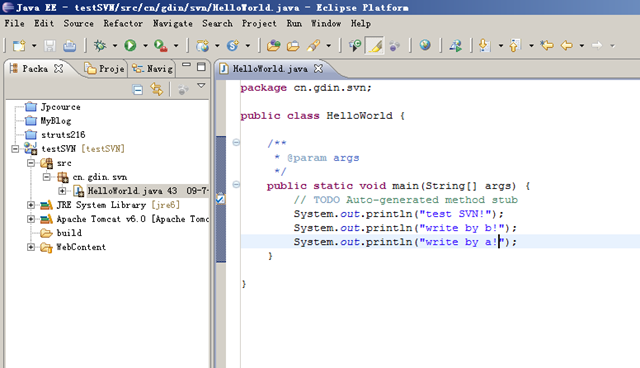This screenshot has height=368, width=640.
Task: Switch to the Navig tab
Action: (x=152, y=69)
